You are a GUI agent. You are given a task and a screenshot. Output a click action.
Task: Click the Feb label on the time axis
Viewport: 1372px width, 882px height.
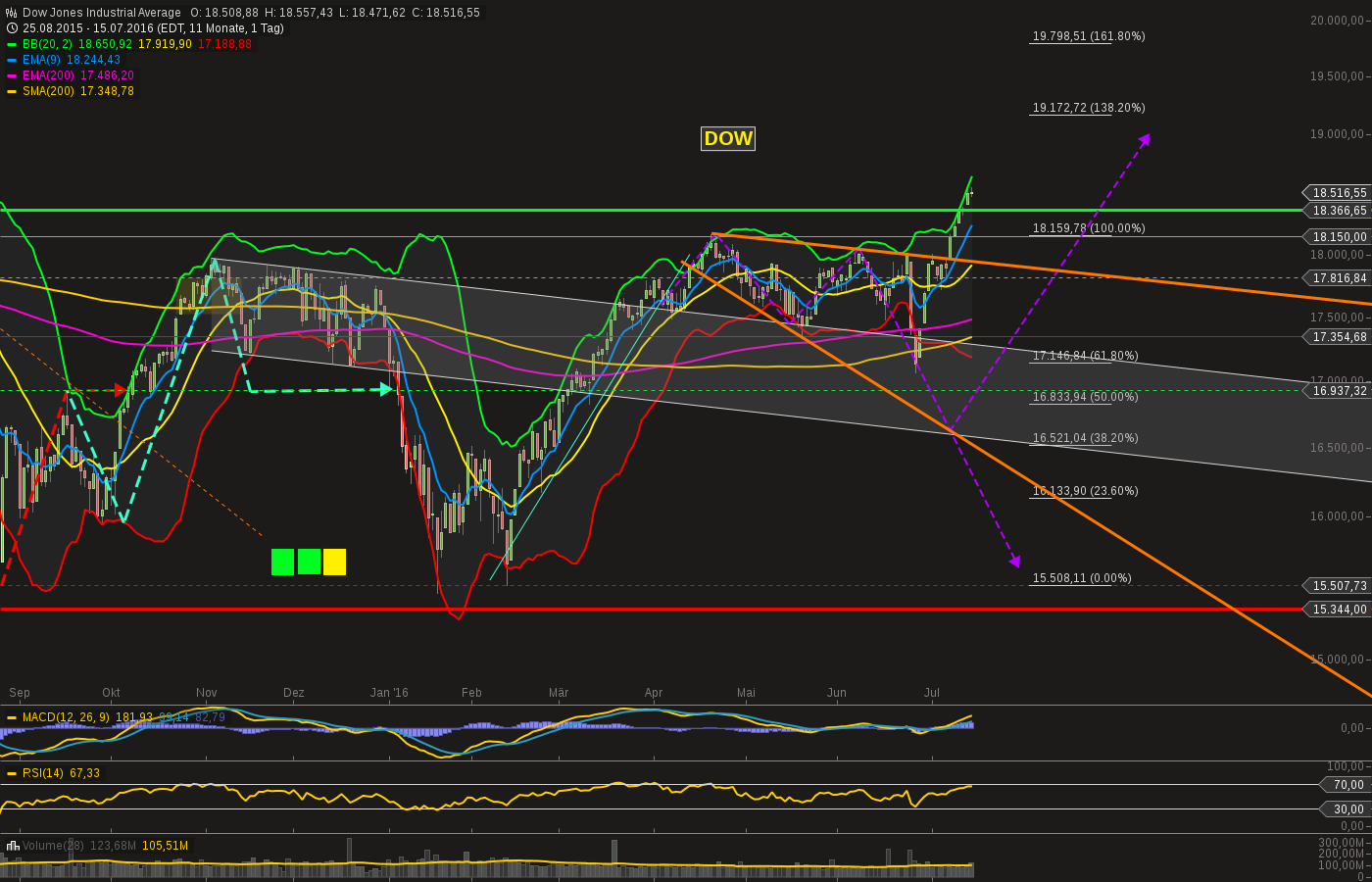[471, 693]
